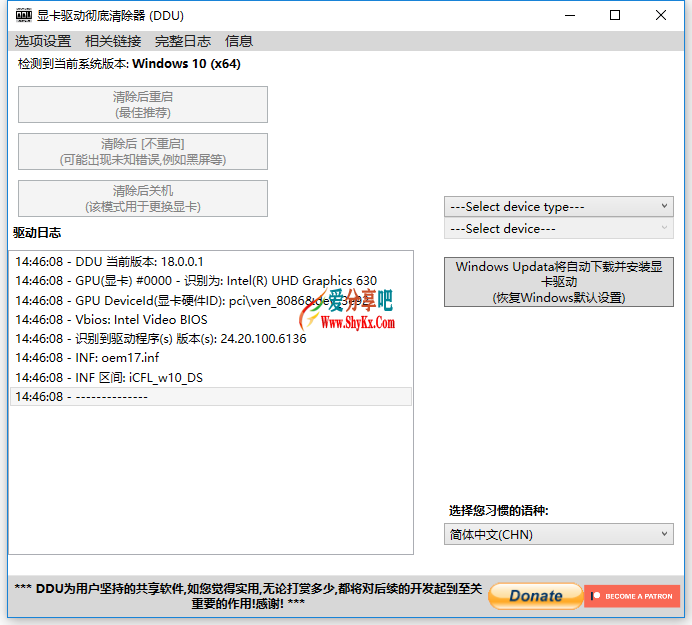This screenshot has height=625, width=692.
Task: Select log line INF 区间: iCFL_w10_DS
Action: click(x=211, y=377)
